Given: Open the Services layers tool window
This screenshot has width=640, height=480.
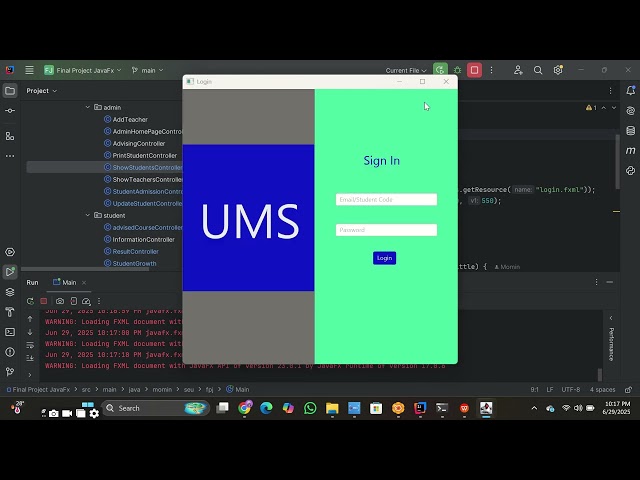Looking at the screenshot, I should (x=10, y=292).
